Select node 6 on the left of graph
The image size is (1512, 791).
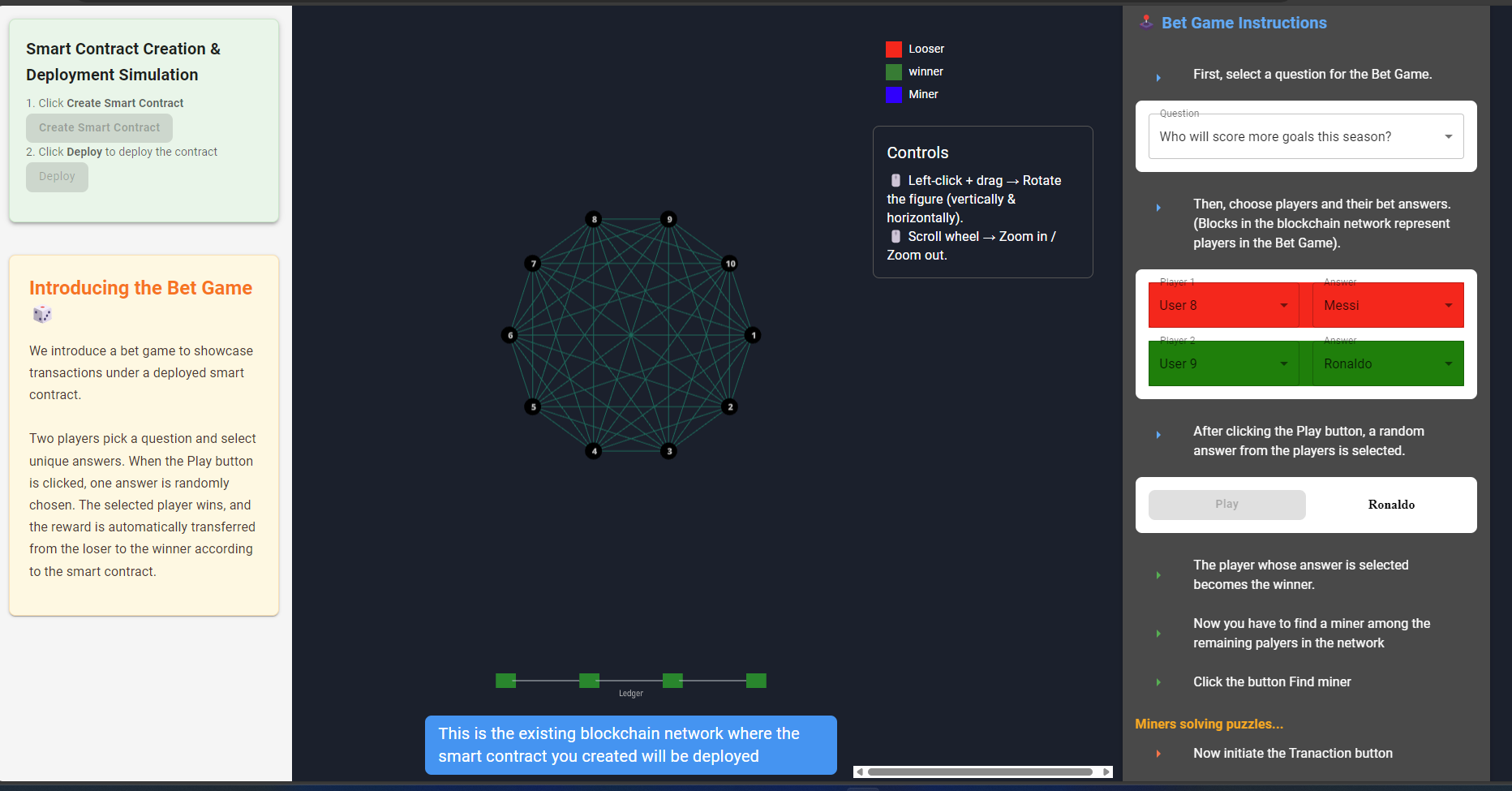coord(509,335)
